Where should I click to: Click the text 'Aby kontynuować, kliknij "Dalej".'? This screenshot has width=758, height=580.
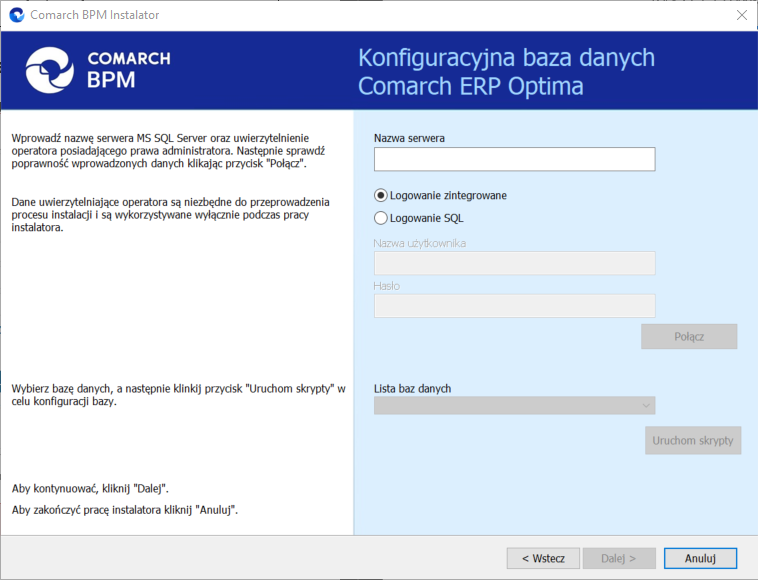click(x=90, y=489)
